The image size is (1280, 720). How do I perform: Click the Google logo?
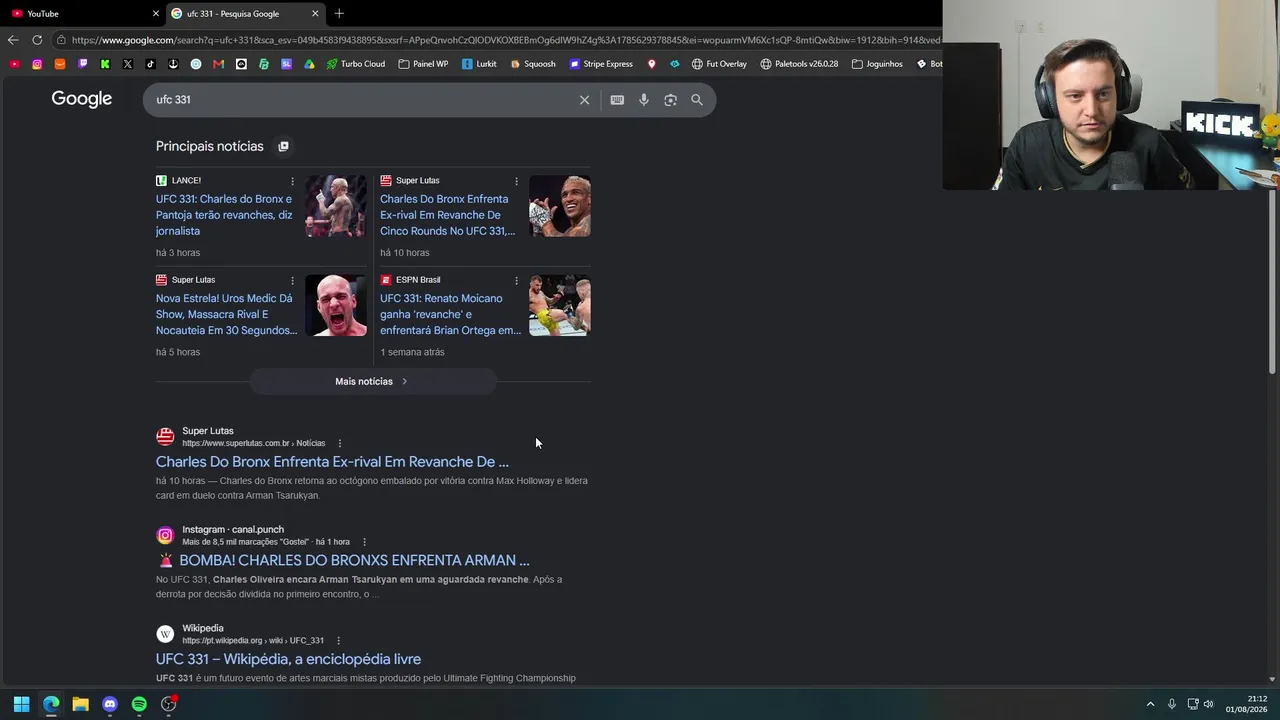[82, 99]
